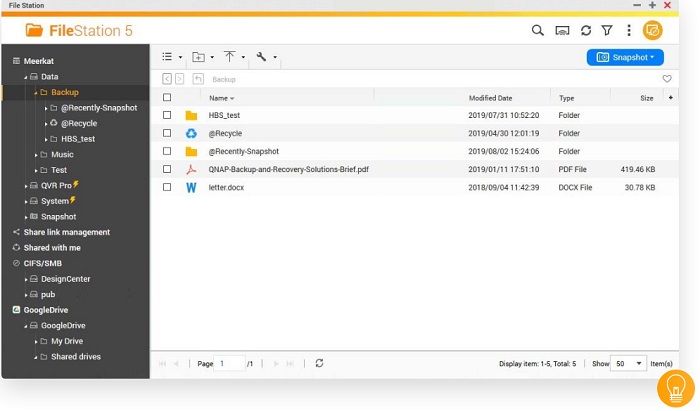
Task: Click the blue @Recycle icon in list
Action: point(191,133)
